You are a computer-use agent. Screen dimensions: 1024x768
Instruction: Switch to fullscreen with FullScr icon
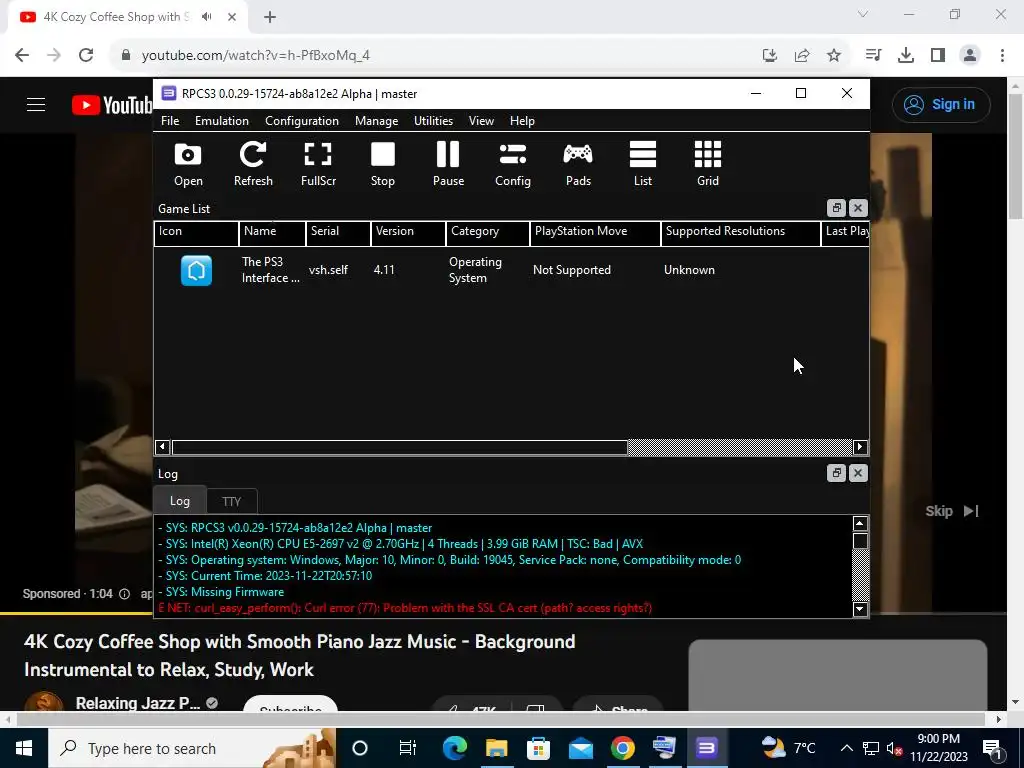[x=318, y=165]
